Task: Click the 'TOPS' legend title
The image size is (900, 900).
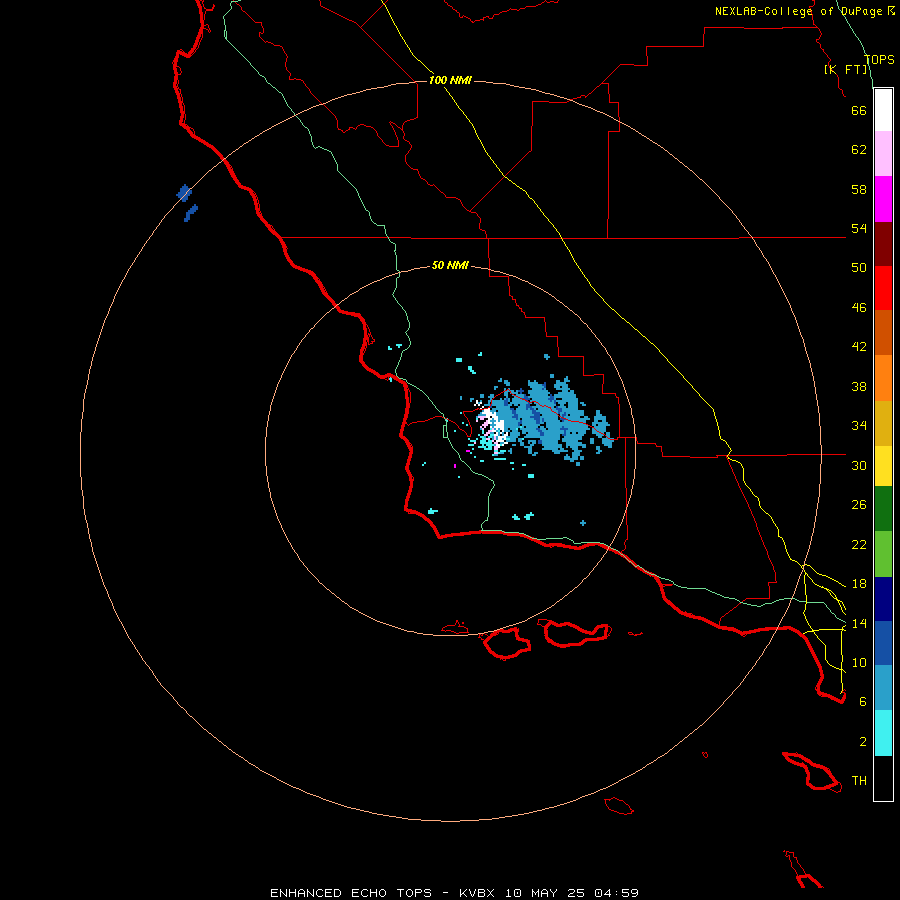Action: coord(879,60)
